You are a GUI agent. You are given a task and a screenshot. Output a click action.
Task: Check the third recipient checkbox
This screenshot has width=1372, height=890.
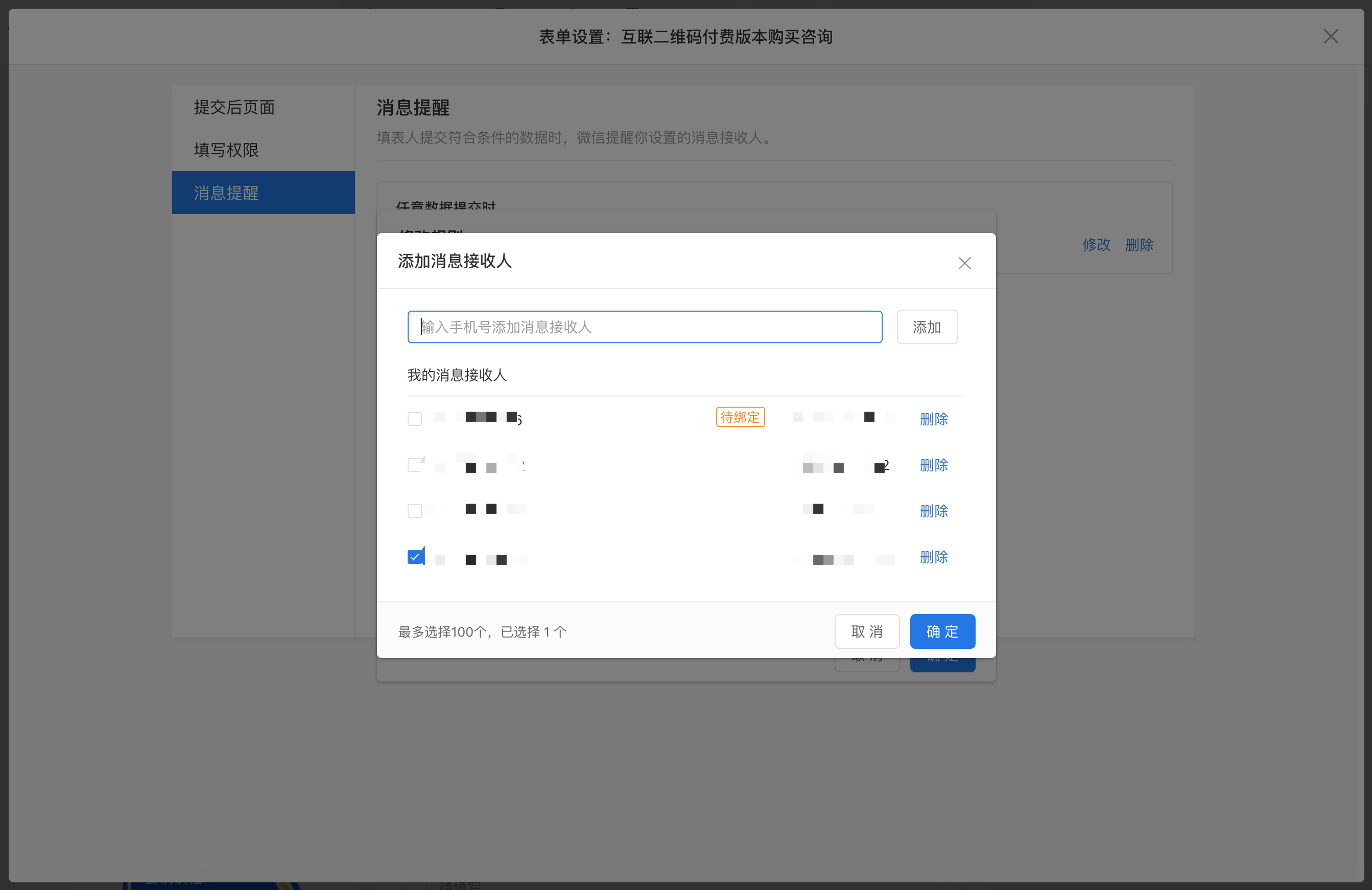pos(414,511)
